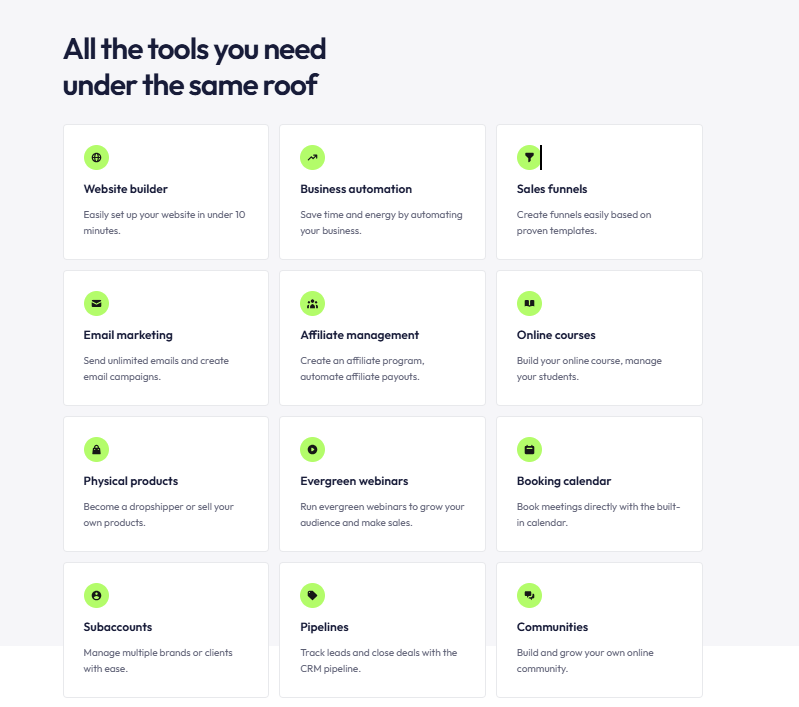
Task: Click the people icon for Affiliate management
Action: [x=313, y=303]
